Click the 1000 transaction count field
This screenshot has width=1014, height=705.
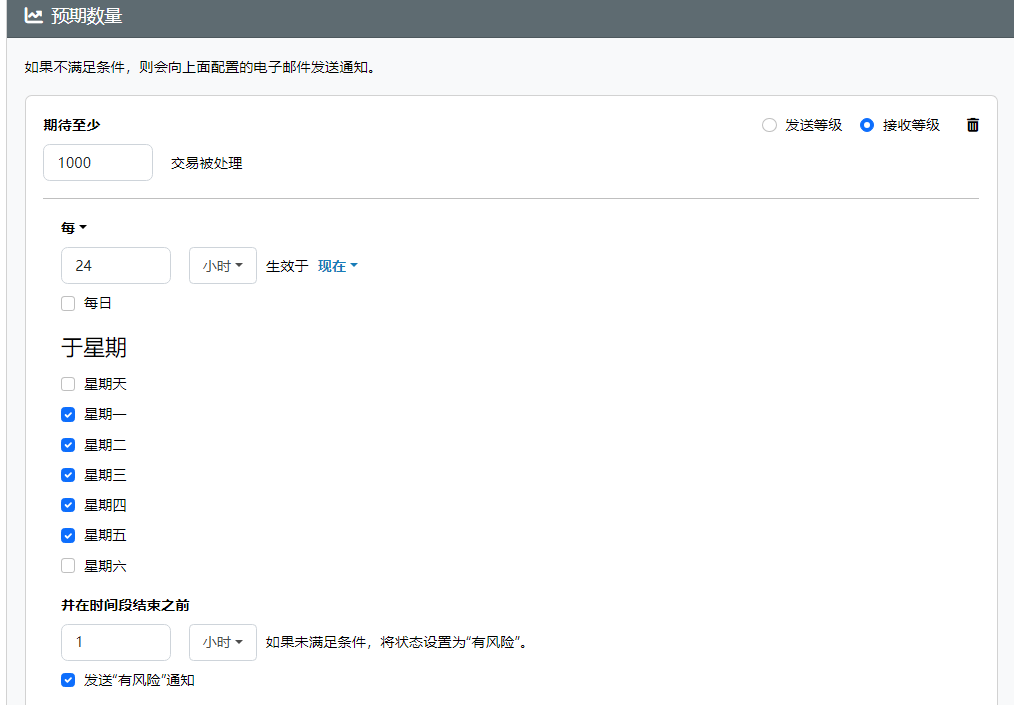(98, 163)
